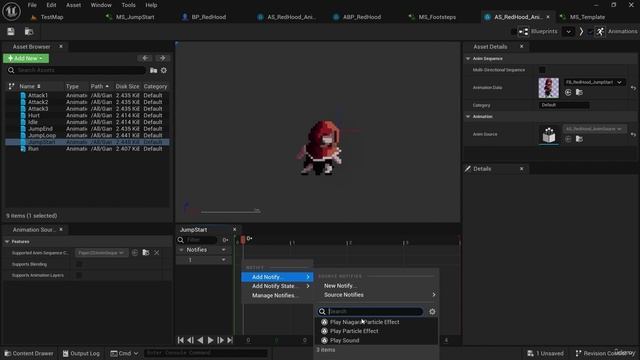The image size is (640, 360).
Task: Open Supported Anim Sequence Class dropdown
Action: [102, 253]
